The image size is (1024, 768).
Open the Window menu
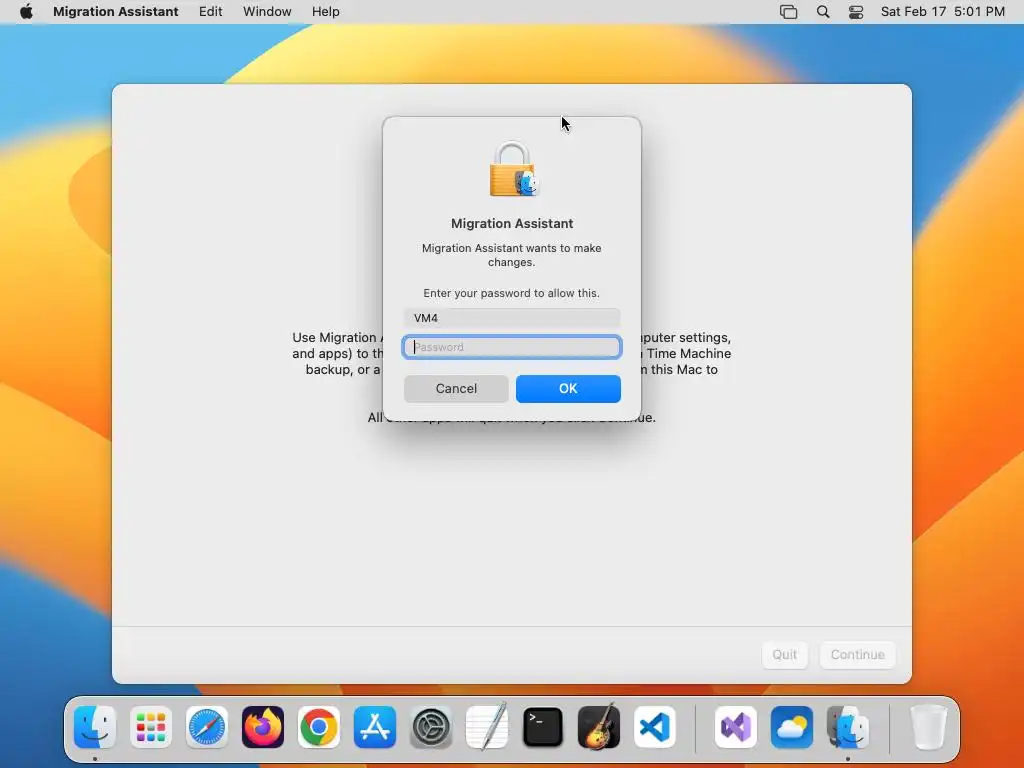(x=267, y=12)
